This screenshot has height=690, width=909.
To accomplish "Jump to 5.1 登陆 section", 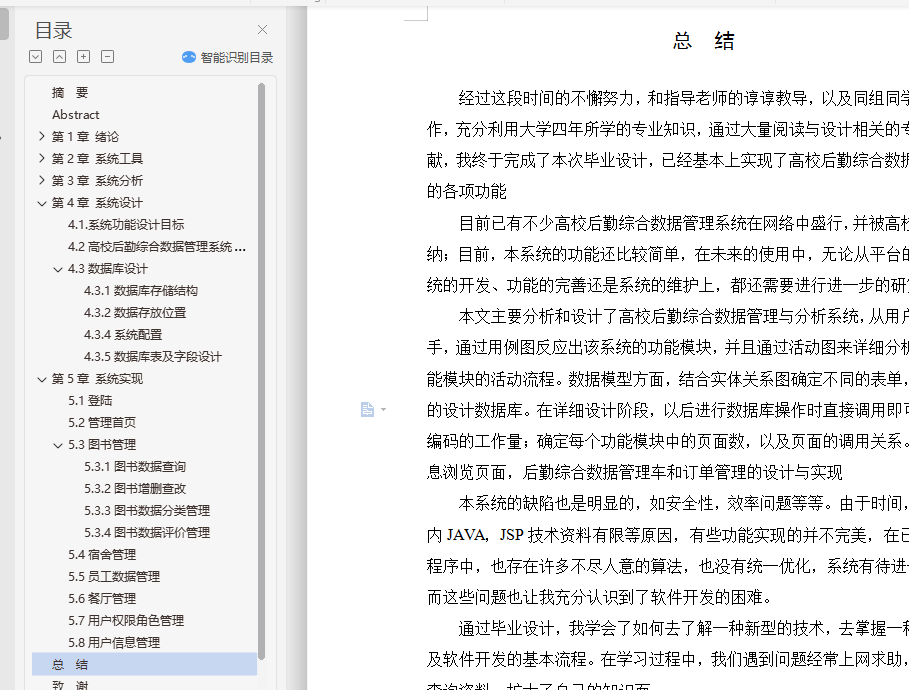I will click(x=90, y=401).
